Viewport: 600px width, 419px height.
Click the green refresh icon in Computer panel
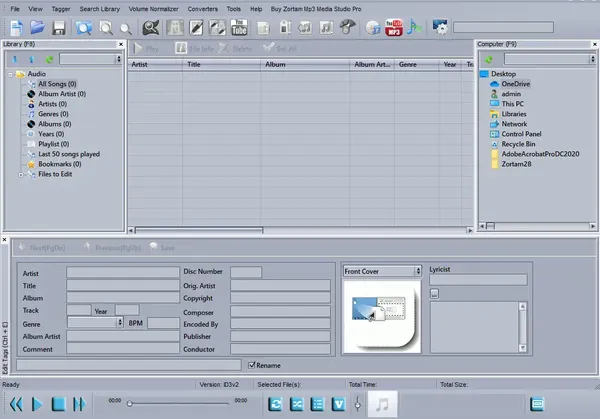pos(489,60)
